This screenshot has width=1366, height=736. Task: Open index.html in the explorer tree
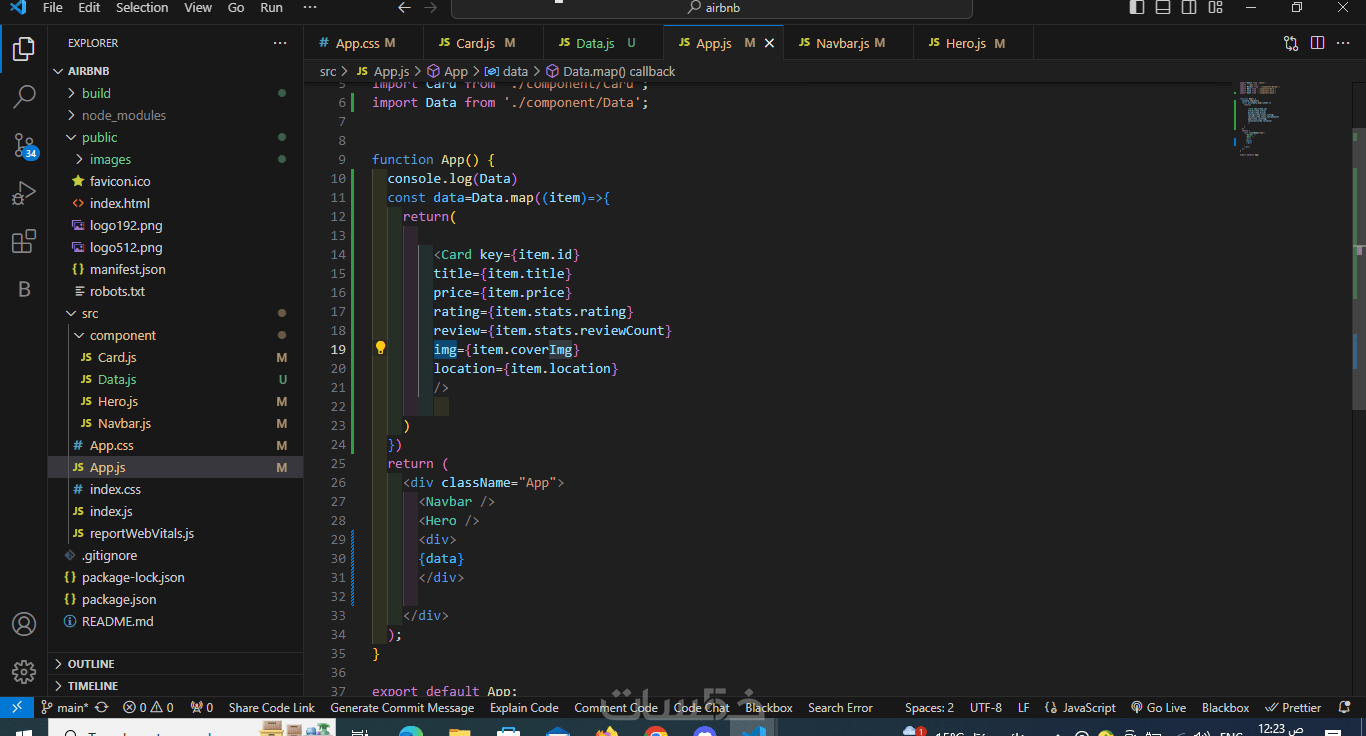[x=175, y=203]
